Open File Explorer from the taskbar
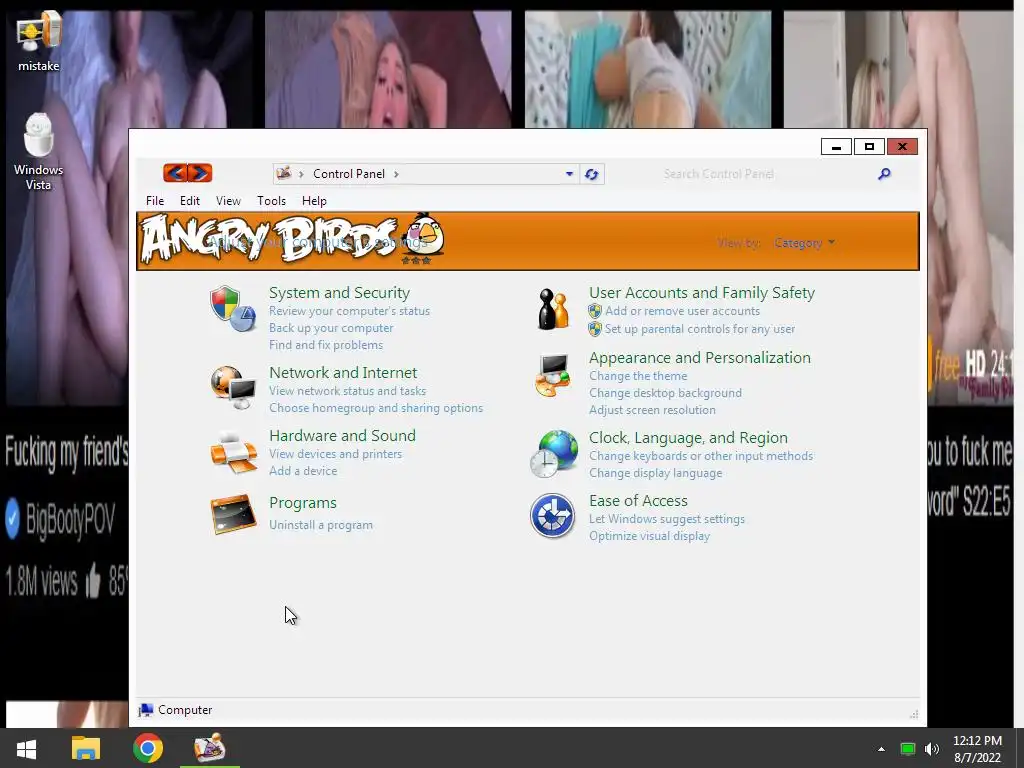Image resolution: width=1024 pixels, height=768 pixels. [x=86, y=748]
